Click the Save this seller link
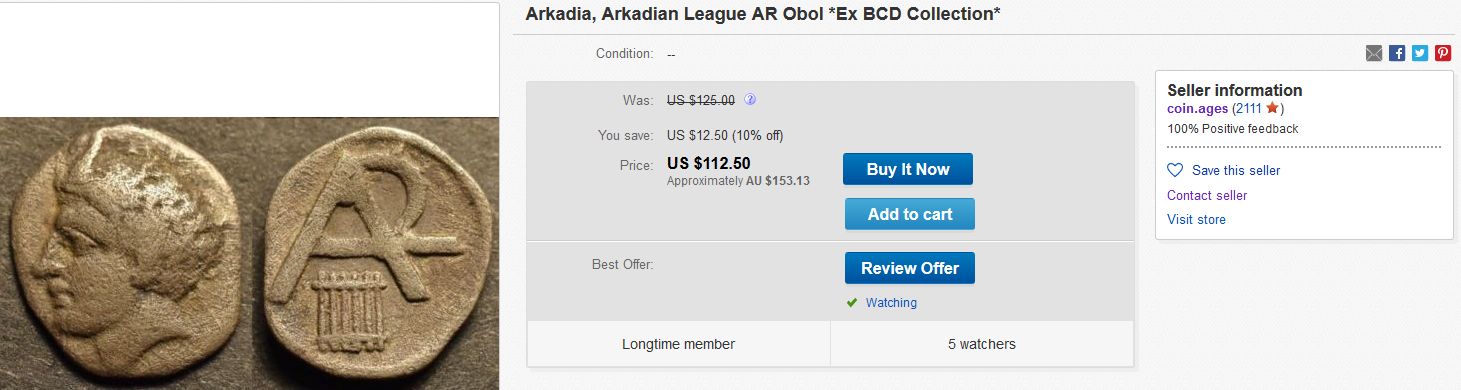 [1236, 171]
